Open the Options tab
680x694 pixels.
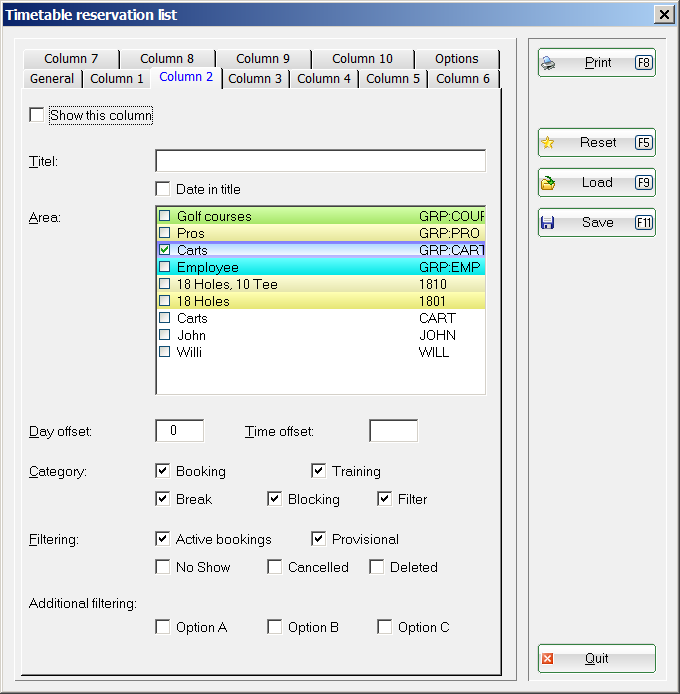[456, 59]
